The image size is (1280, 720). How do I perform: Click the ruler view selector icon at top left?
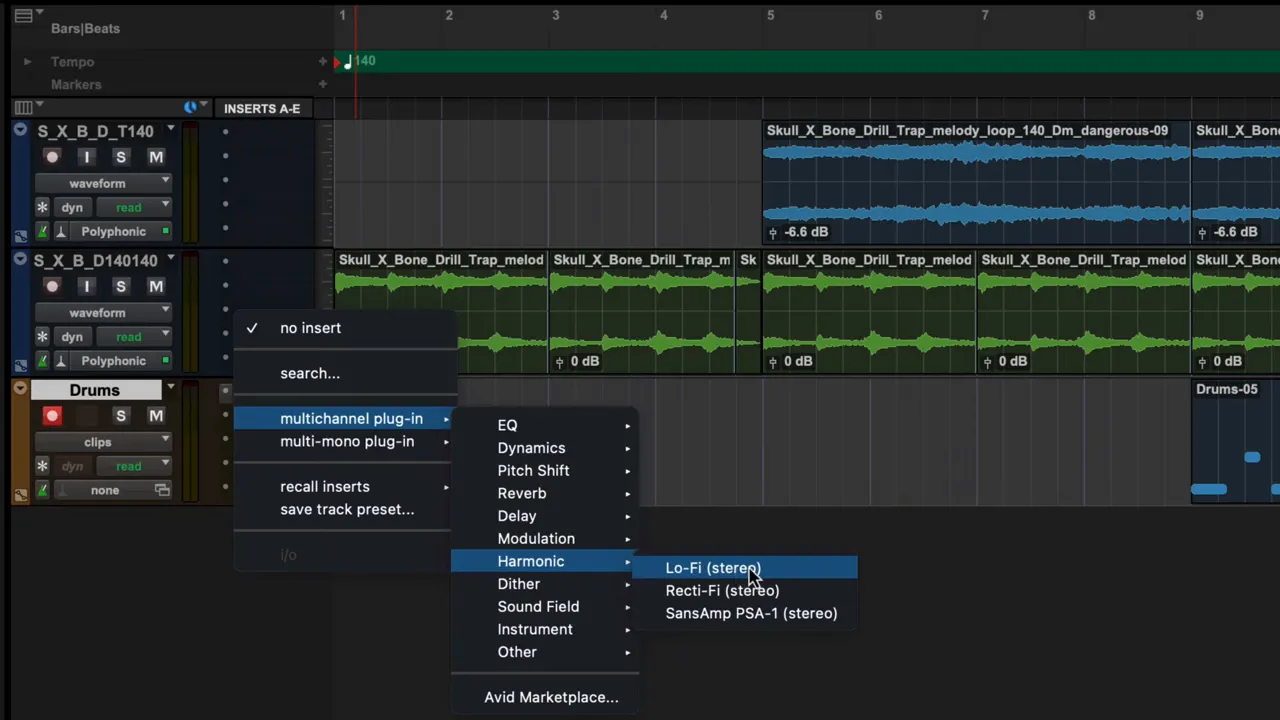point(23,16)
